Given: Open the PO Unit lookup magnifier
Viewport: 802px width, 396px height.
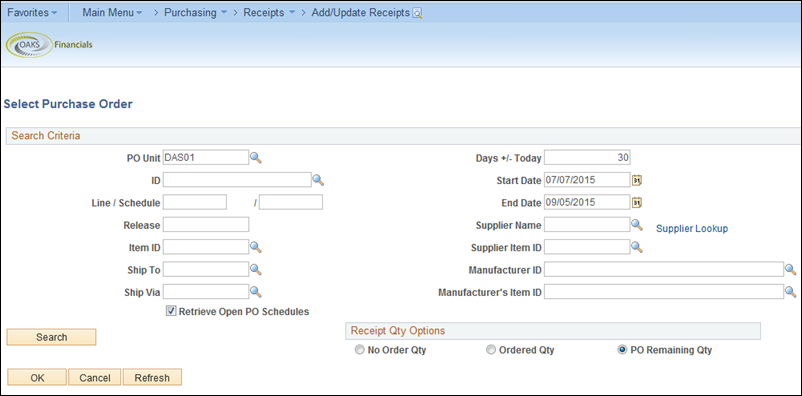Looking at the screenshot, I should point(256,158).
